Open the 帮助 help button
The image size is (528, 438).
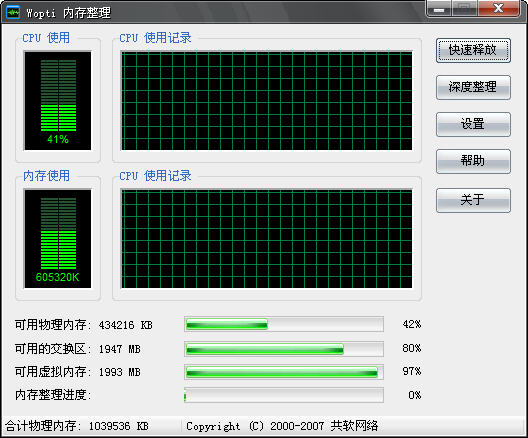[x=473, y=161]
